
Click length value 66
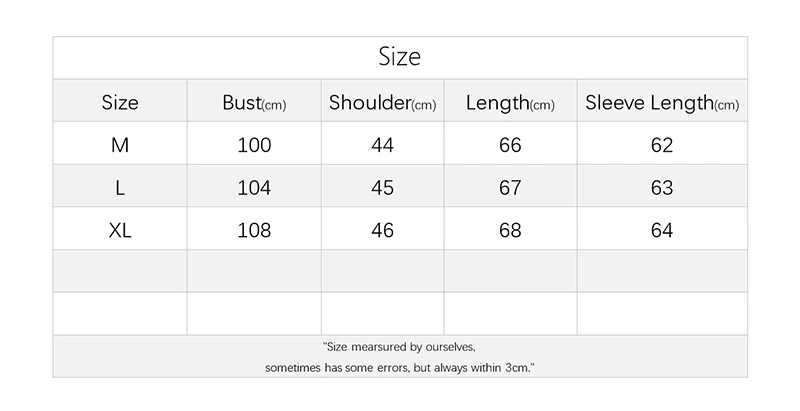pos(510,145)
